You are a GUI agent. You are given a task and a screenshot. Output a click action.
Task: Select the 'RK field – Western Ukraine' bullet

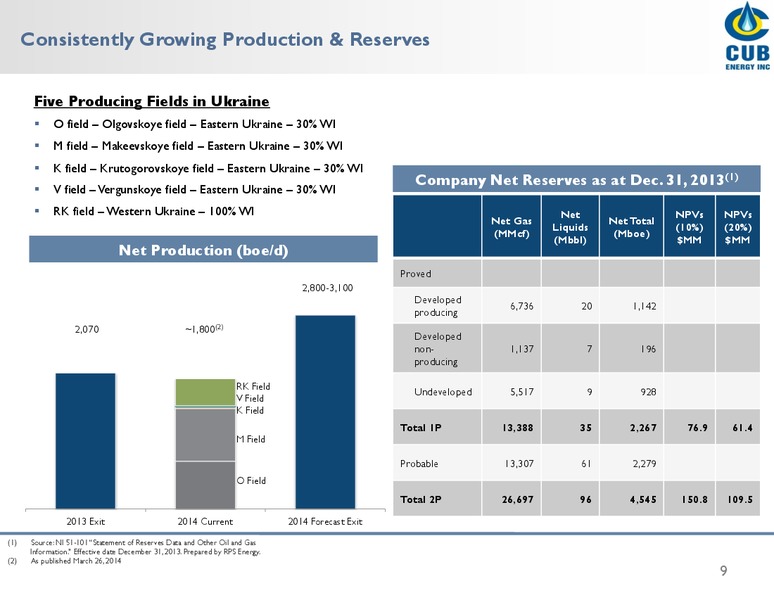point(154,211)
